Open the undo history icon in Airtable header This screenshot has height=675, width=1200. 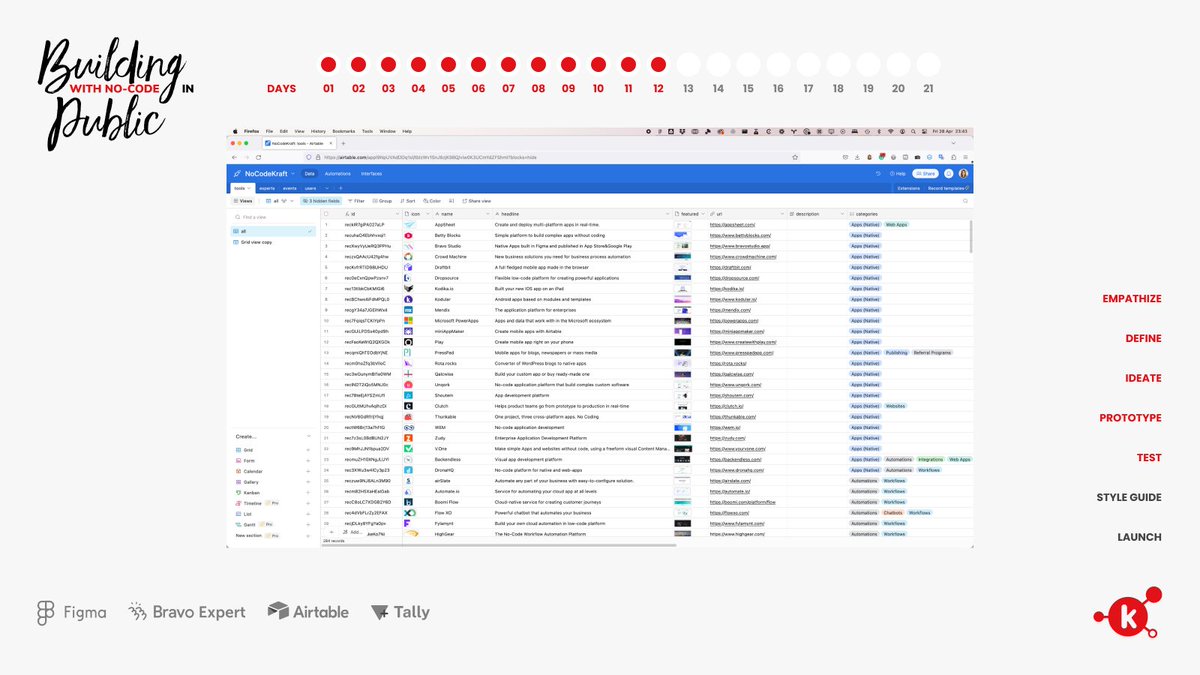click(x=878, y=174)
